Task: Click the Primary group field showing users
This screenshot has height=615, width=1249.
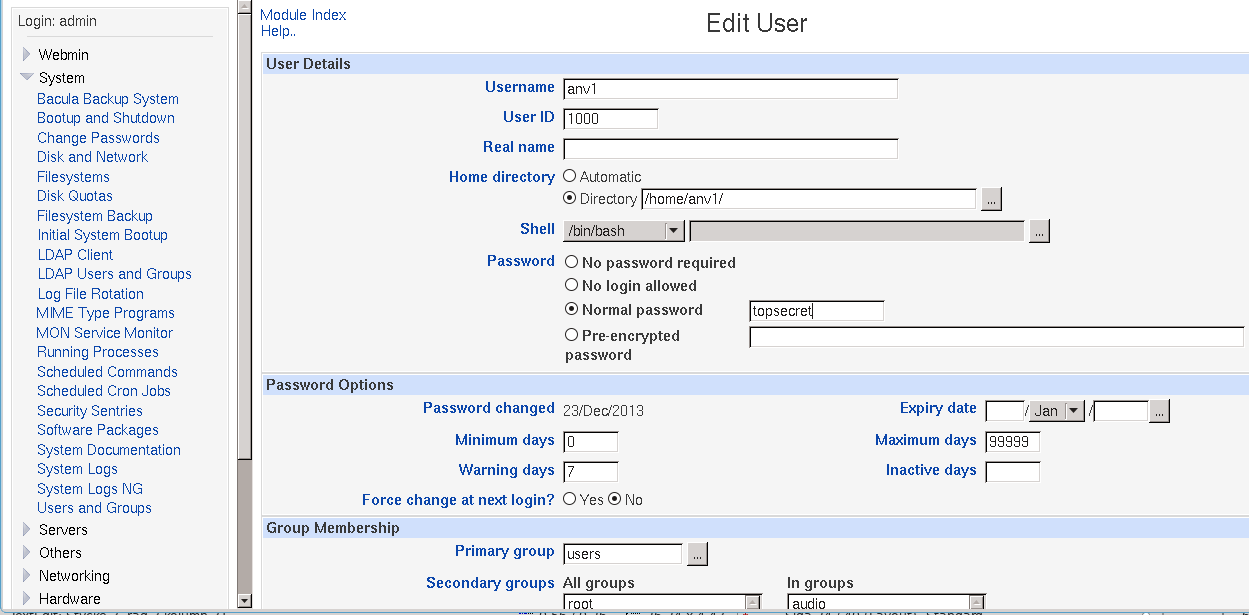Action: coord(623,553)
